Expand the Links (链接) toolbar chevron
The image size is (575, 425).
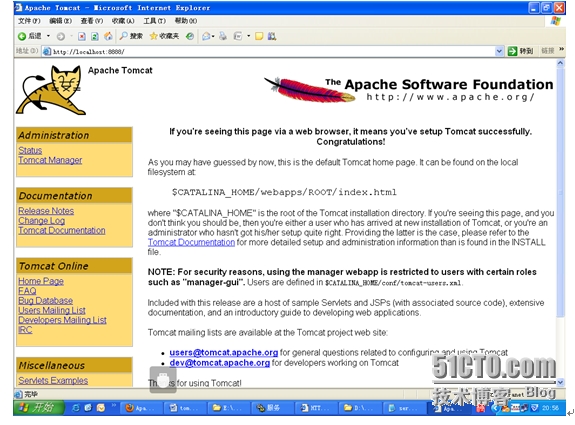click(561, 50)
